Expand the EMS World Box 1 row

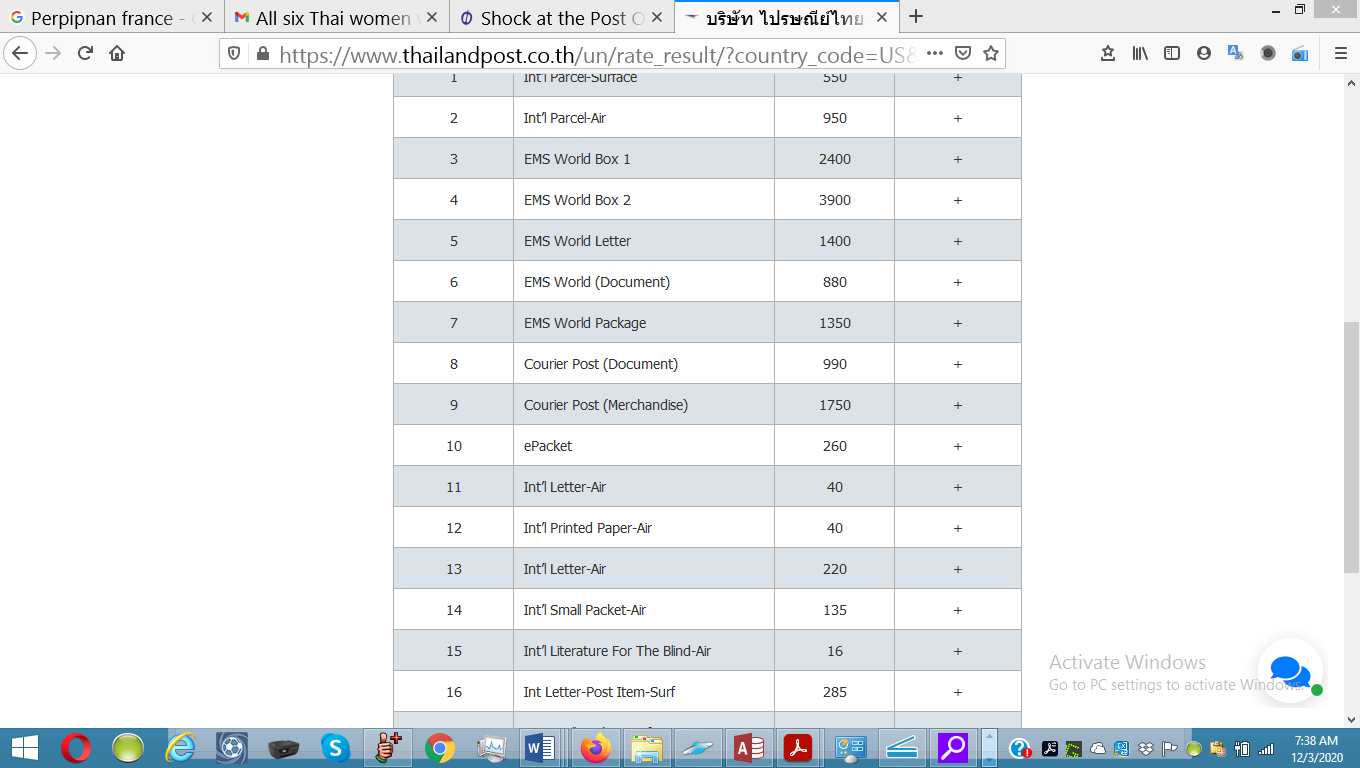(x=957, y=159)
